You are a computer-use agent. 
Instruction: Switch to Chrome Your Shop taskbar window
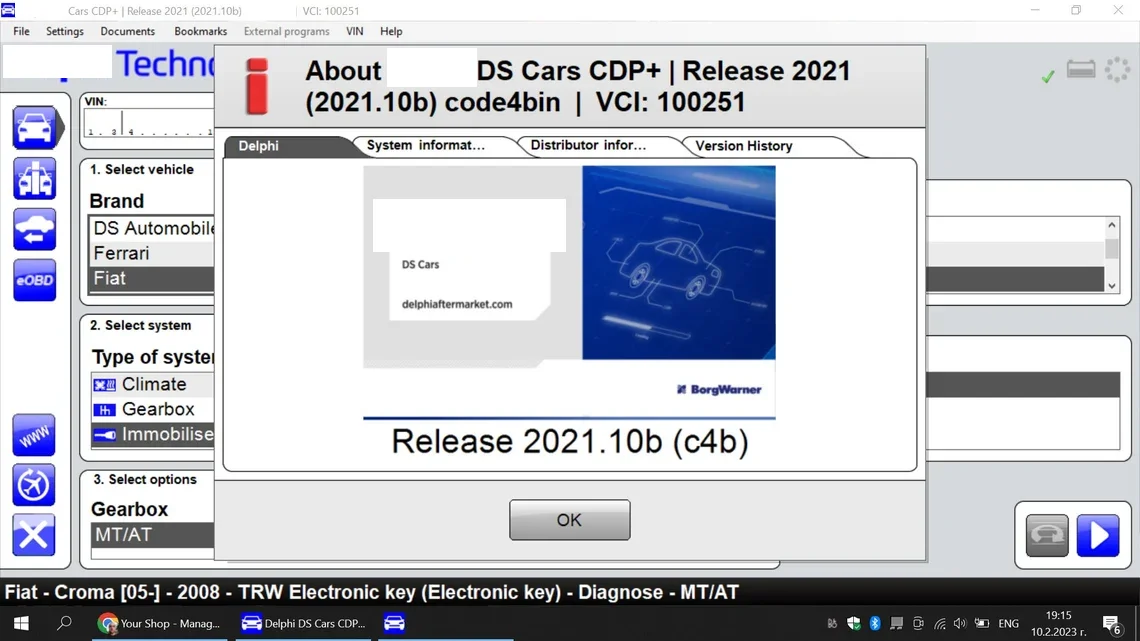click(159, 624)
